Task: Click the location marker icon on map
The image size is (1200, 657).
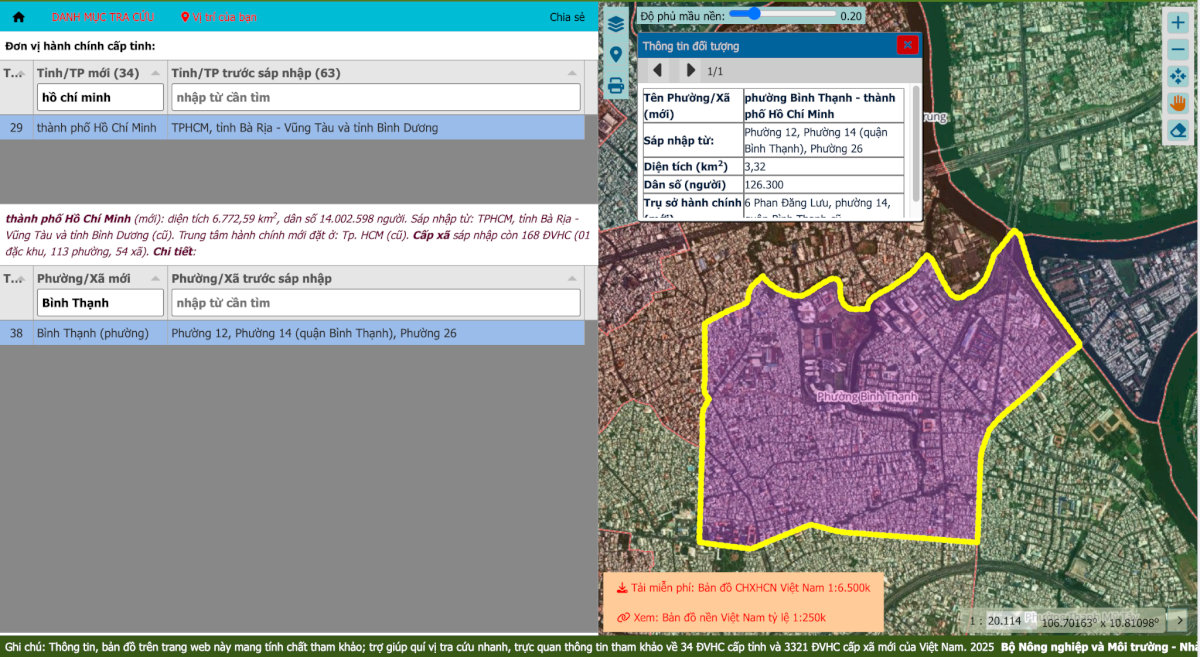Action: point(616,54)
